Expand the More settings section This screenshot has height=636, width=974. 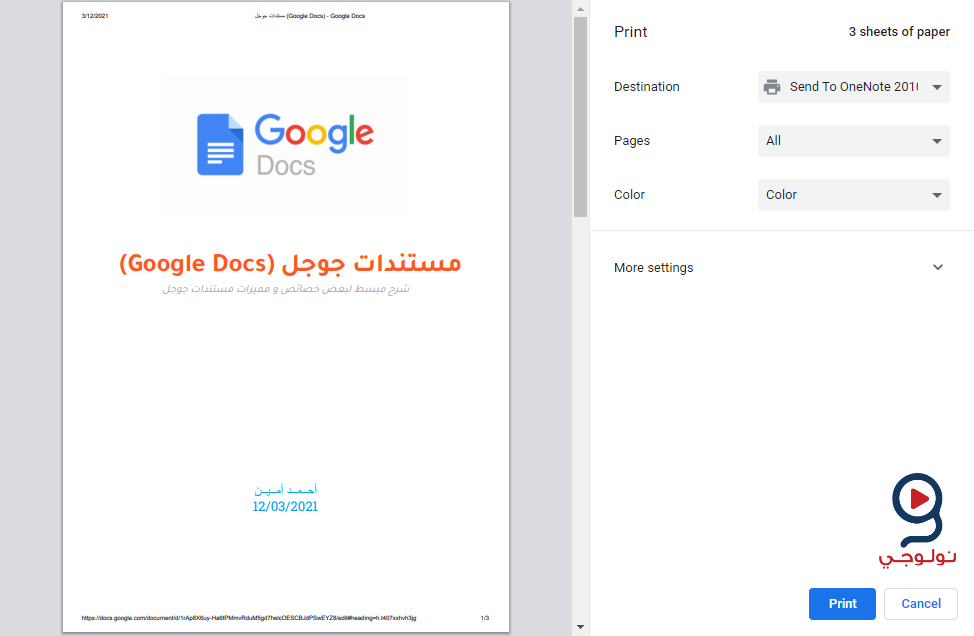tap(779, 268)
